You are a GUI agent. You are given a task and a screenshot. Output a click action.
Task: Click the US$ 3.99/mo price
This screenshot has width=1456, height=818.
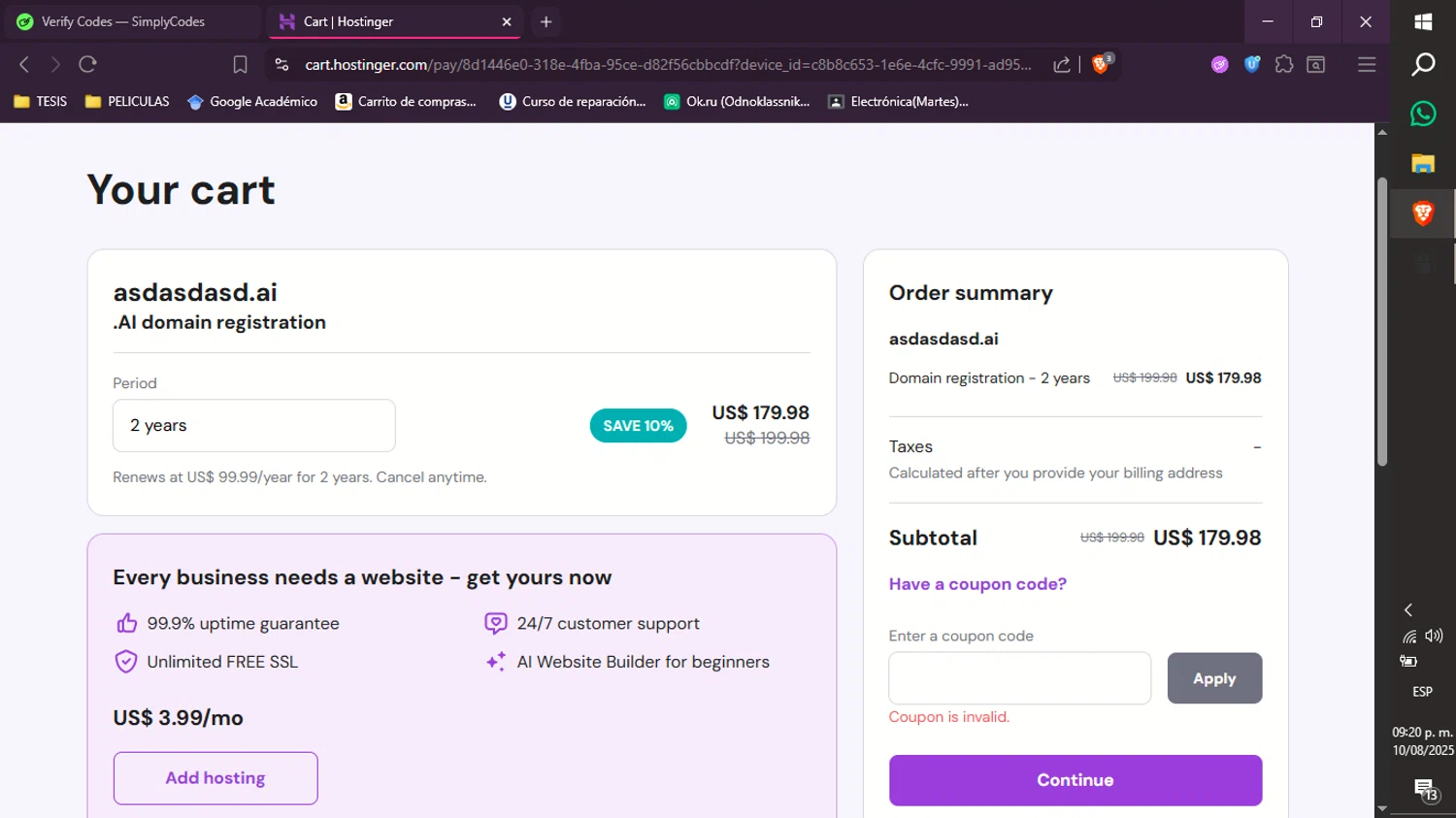[178, 718]
